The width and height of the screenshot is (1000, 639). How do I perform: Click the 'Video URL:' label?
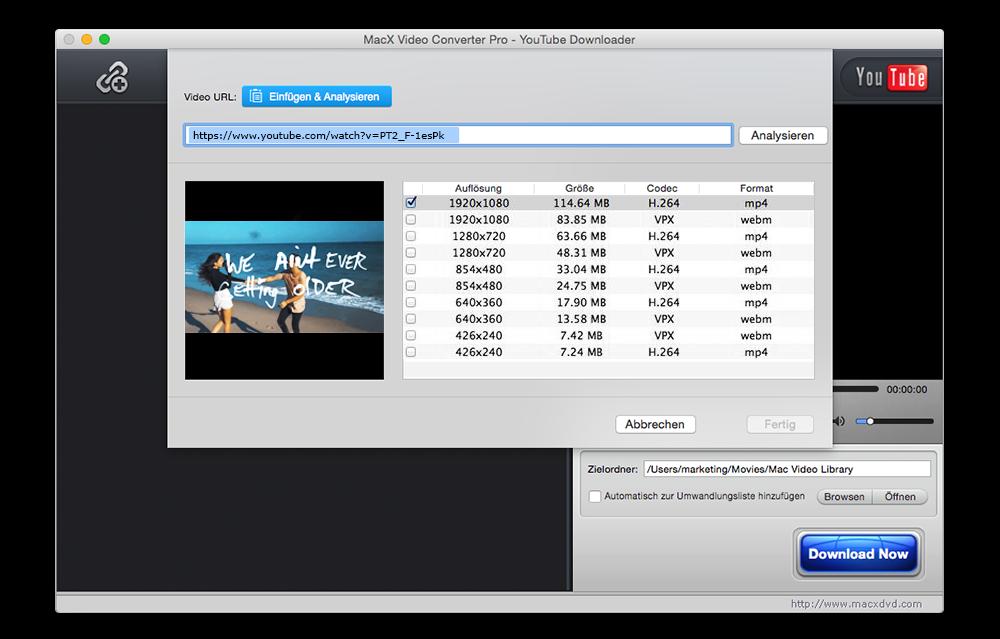(x=210, y=97)
